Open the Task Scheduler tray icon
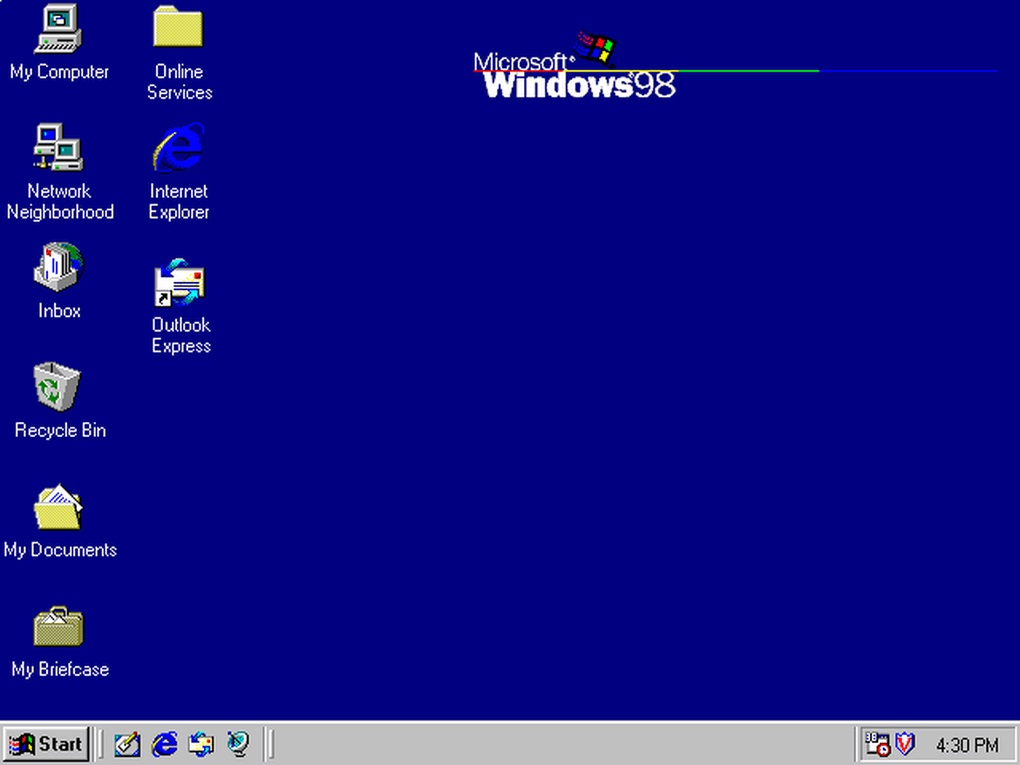The height and width of the screenshot is (765, 1020). click(878, 745)
